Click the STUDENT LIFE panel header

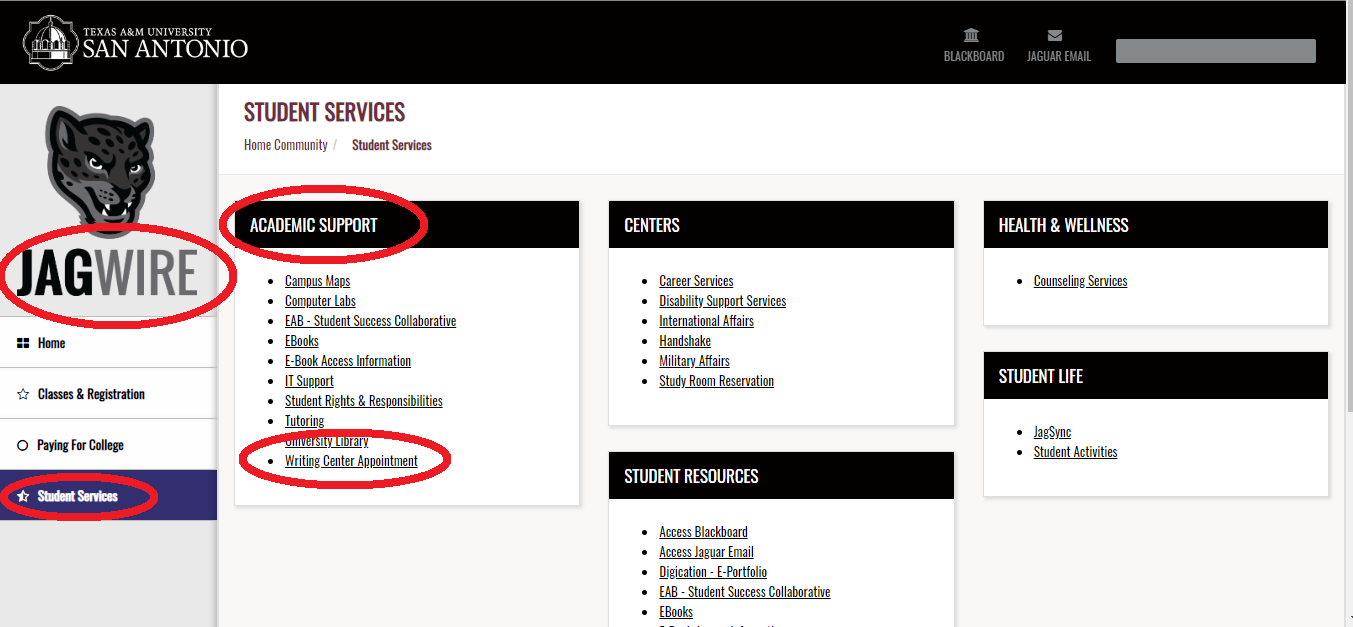click(1156, 376)
